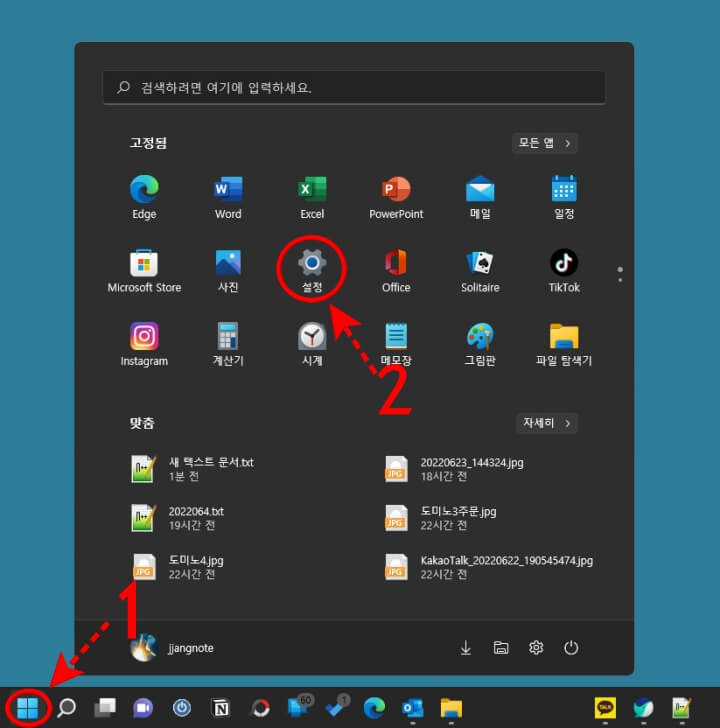
Task: Click 자세히 (More) for recommended items
Action: (x=547, y=423)
